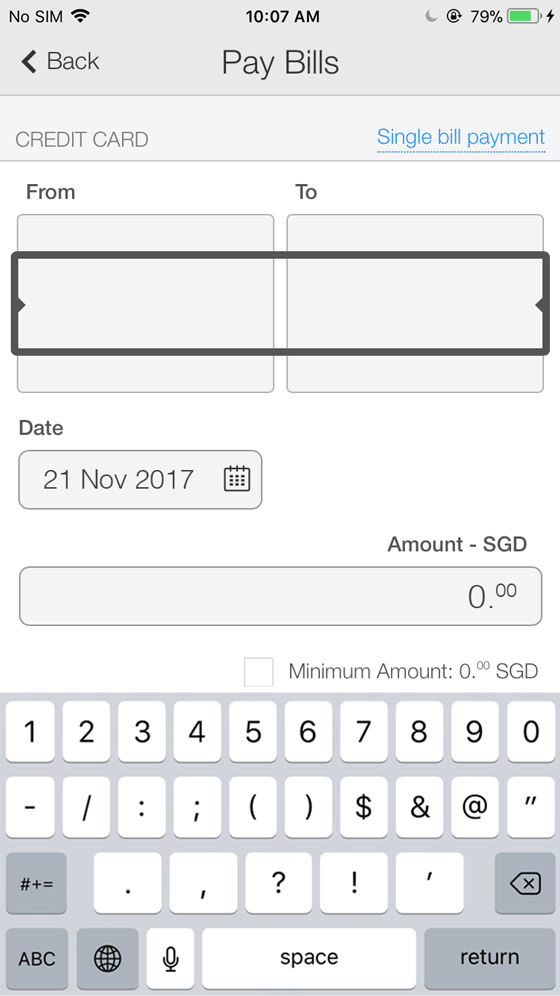Tap the space bar key
Viewport: 560px width, 996px height.
coord(309,958)
